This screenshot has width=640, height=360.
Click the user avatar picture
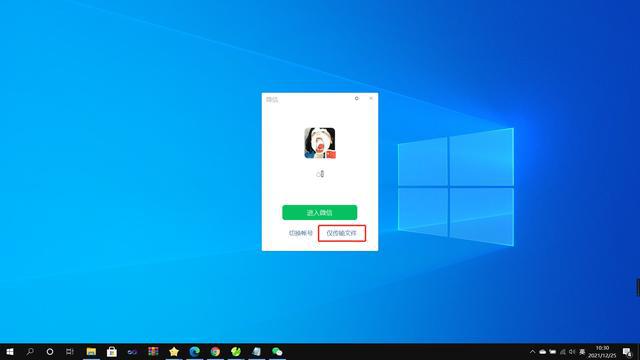point(320,143)
